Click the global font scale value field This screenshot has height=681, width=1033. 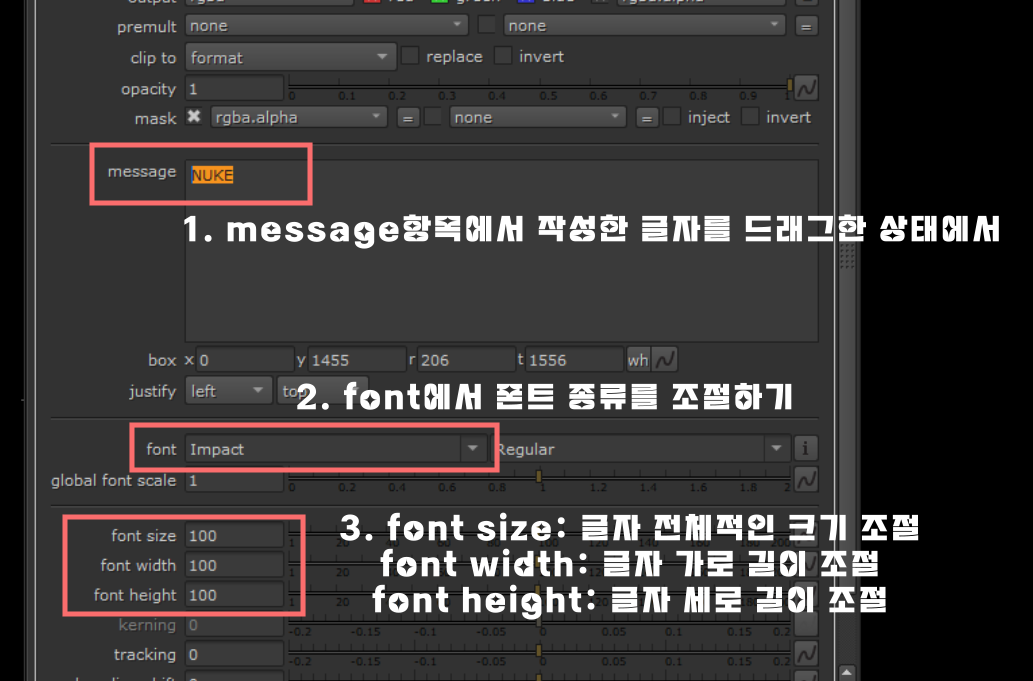[x=235, y=480]
